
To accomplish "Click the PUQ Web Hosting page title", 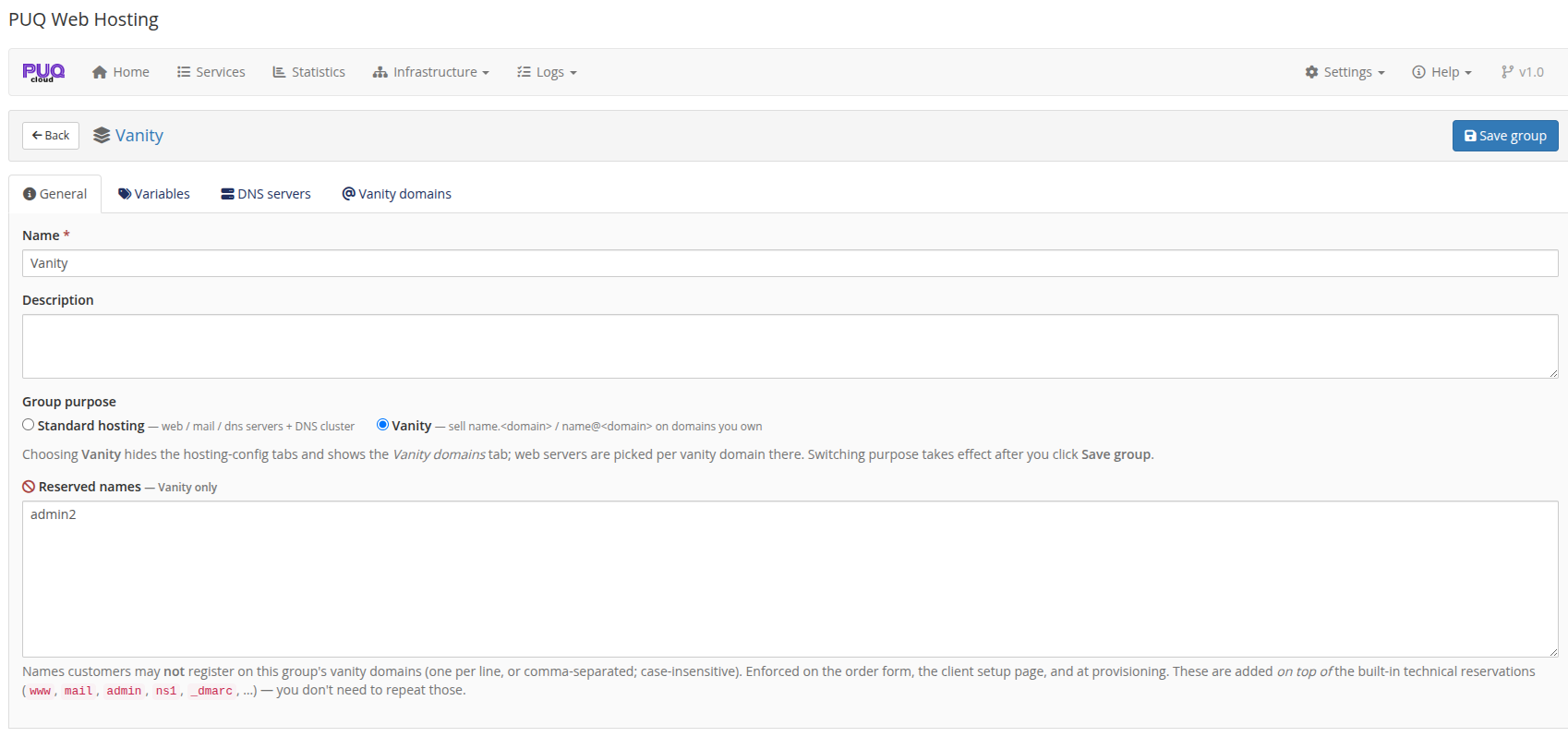I will 84,19.
